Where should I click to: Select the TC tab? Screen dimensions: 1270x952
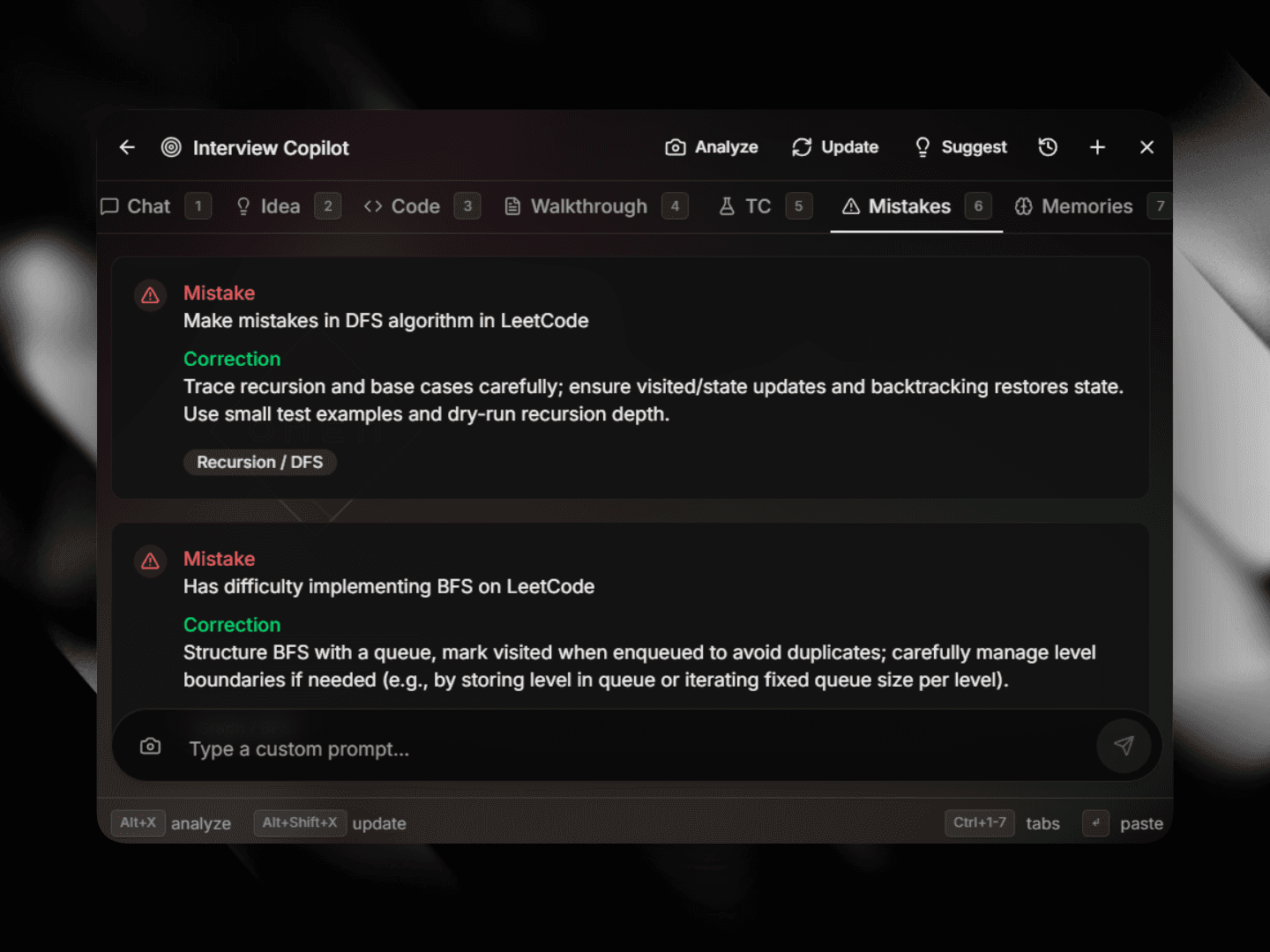pyautogui.click(x=746, y=206)
